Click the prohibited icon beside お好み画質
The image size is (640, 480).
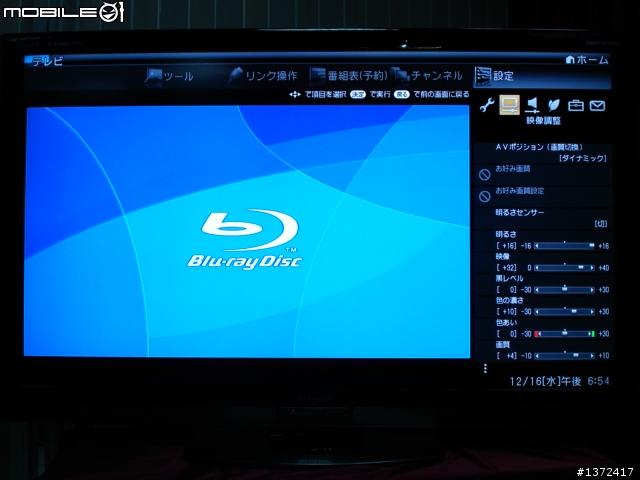point(484,175)
